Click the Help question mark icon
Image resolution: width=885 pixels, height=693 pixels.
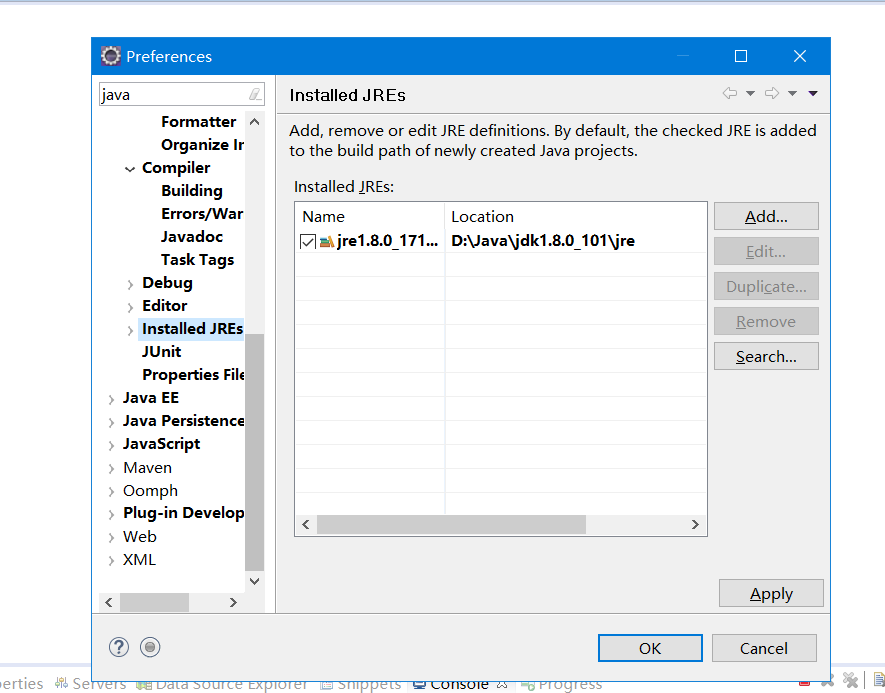118,647
